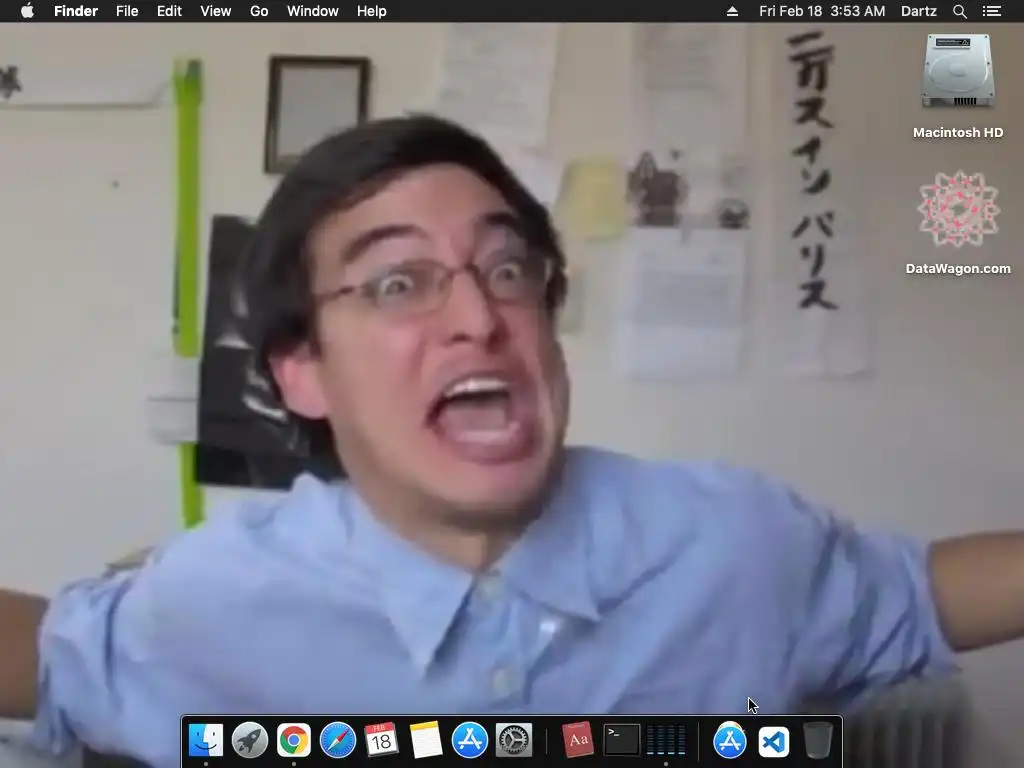Open Terminal from the Dock
1024x768 pixels.
pos(621,740)
